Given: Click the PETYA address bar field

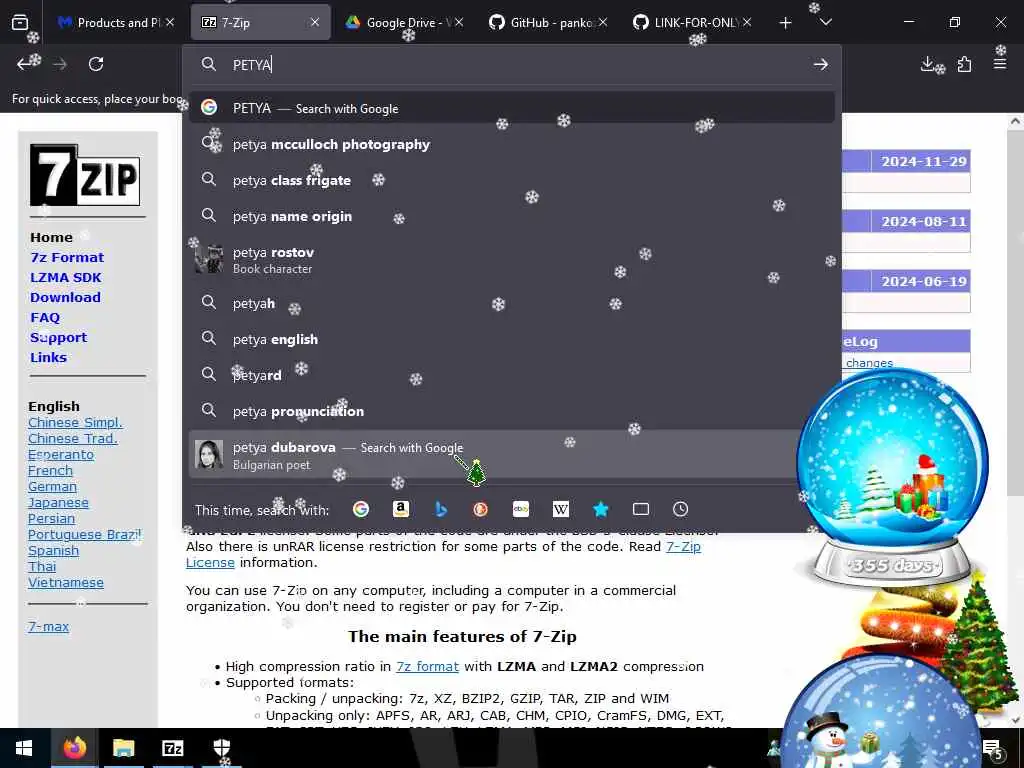Looking at the screenshot, I should pyautogui.click(x=511, y=64).
